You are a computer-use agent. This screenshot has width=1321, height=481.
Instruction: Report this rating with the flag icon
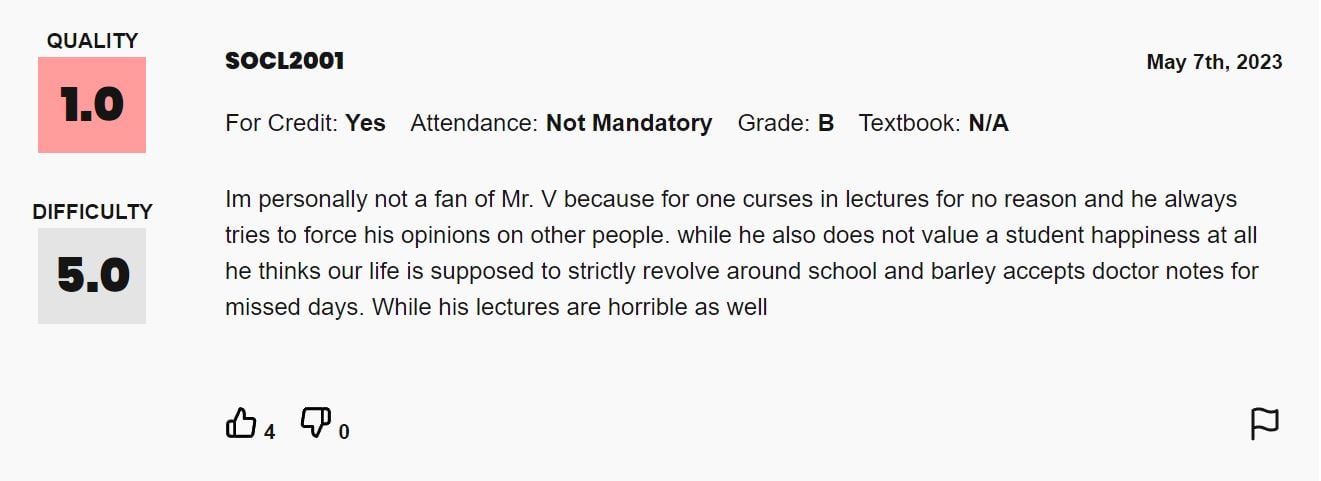click(1265, 424)
